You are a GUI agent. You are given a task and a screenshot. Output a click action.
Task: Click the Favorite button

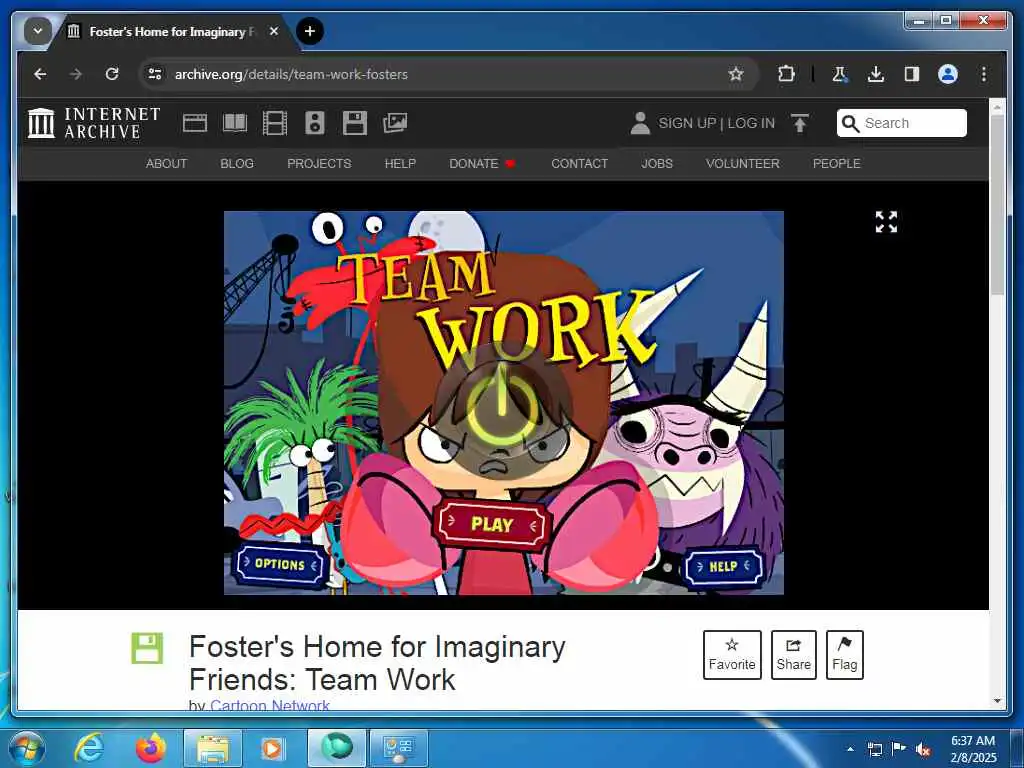(x=732, y=654)
